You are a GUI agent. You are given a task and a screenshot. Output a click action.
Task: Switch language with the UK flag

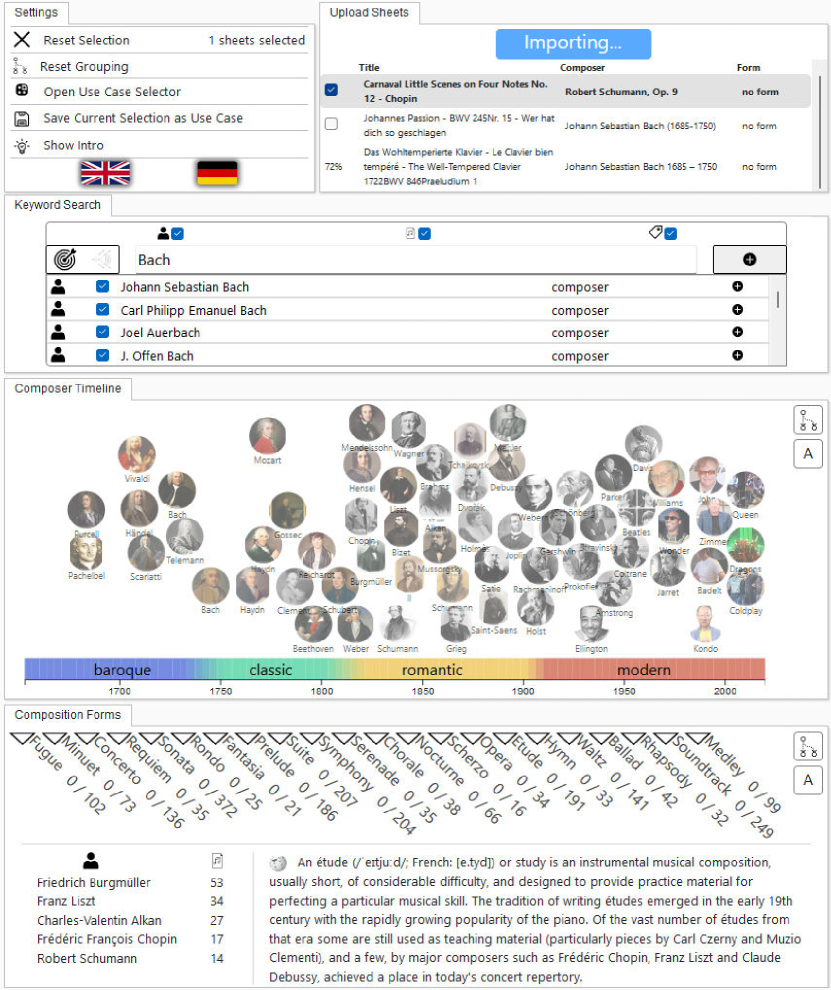point(105,173)
